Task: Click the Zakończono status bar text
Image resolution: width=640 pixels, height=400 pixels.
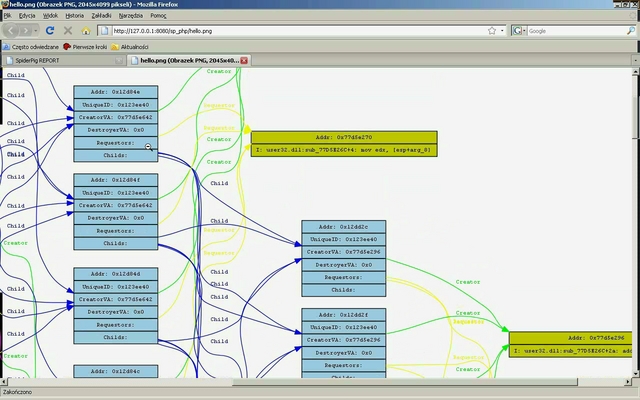Action: point(17,392)
